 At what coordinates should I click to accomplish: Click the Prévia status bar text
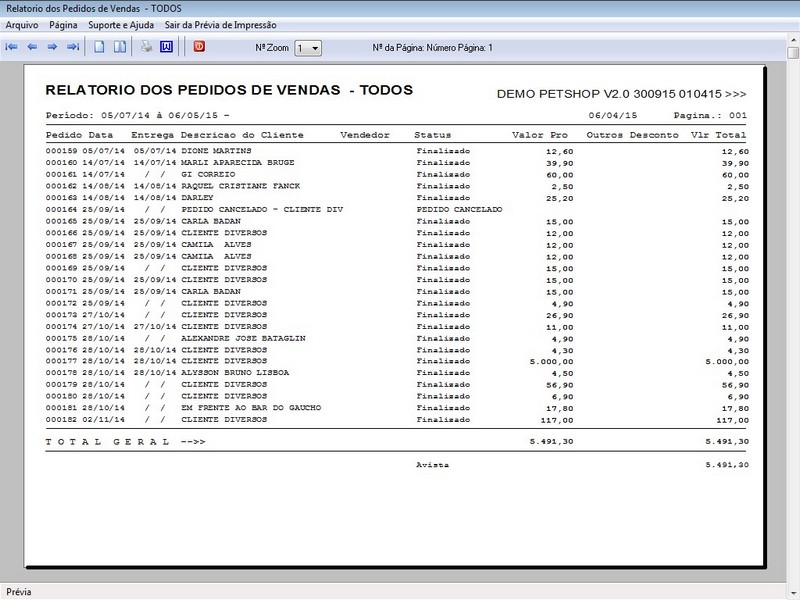(19, 592)
